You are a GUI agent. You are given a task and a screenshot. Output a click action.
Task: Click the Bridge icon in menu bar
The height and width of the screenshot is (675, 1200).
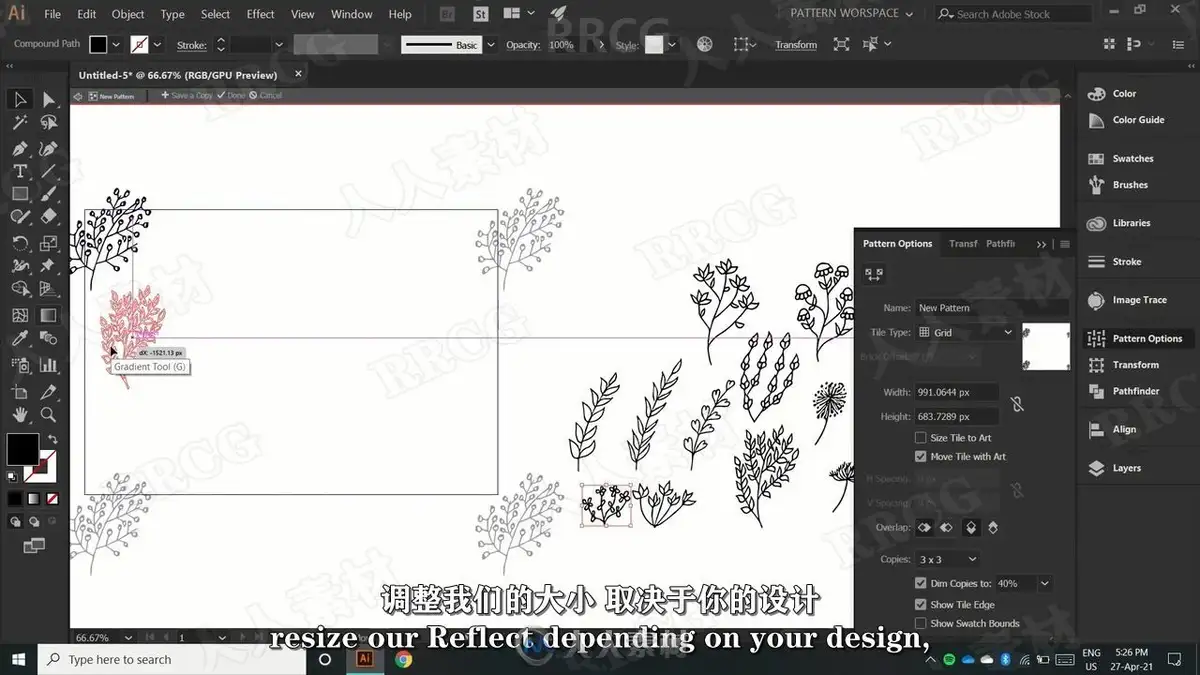pos(448,14)
